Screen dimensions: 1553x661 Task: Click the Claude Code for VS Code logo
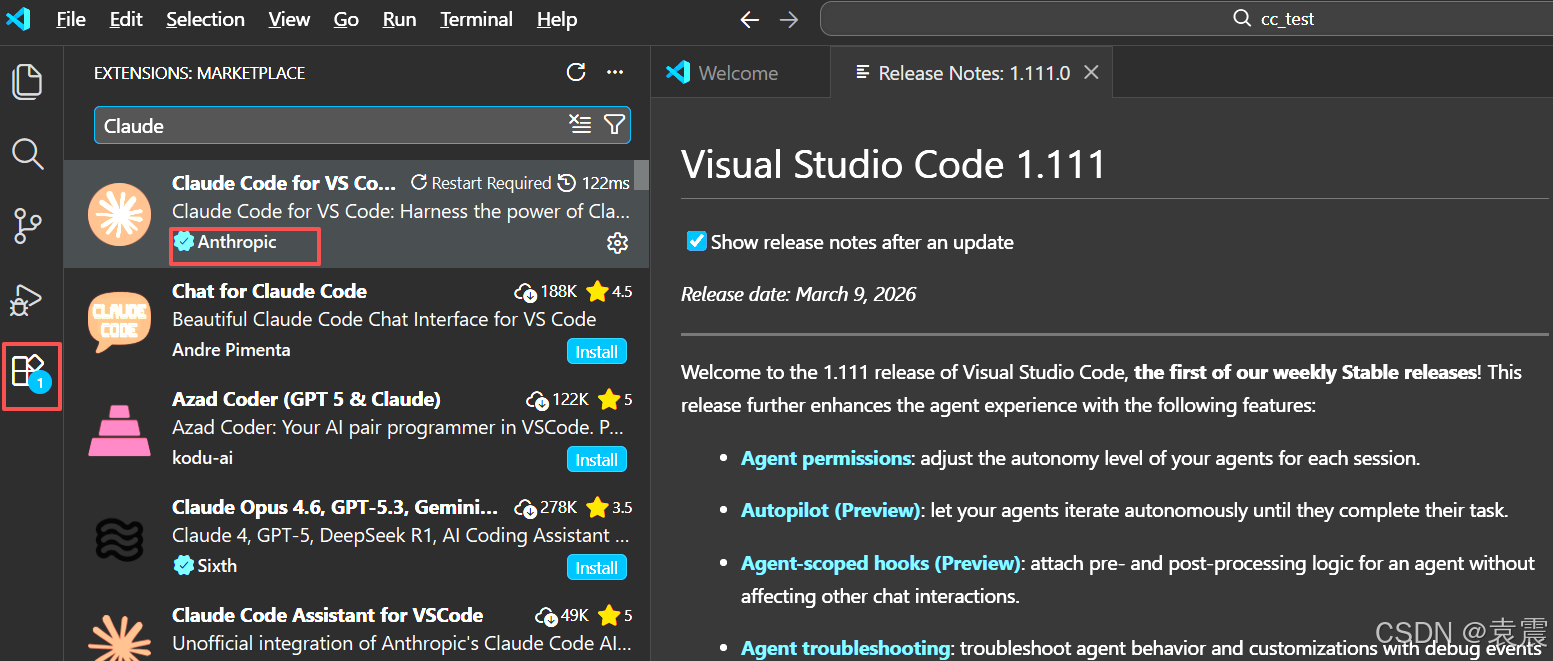click(x=119, y=214)
